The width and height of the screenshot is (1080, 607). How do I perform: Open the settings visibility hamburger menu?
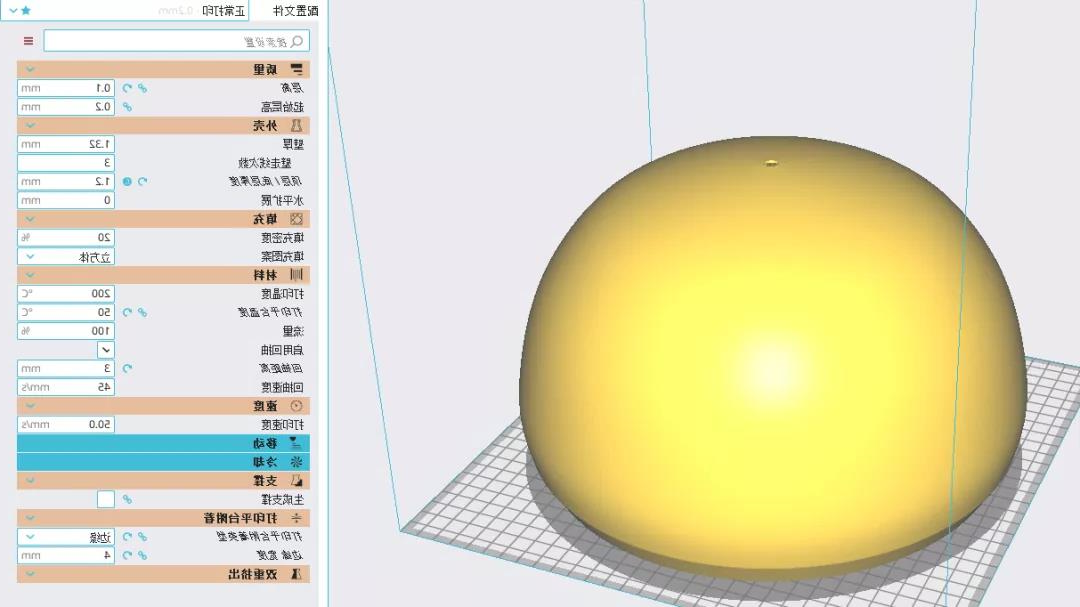(28, 41)
